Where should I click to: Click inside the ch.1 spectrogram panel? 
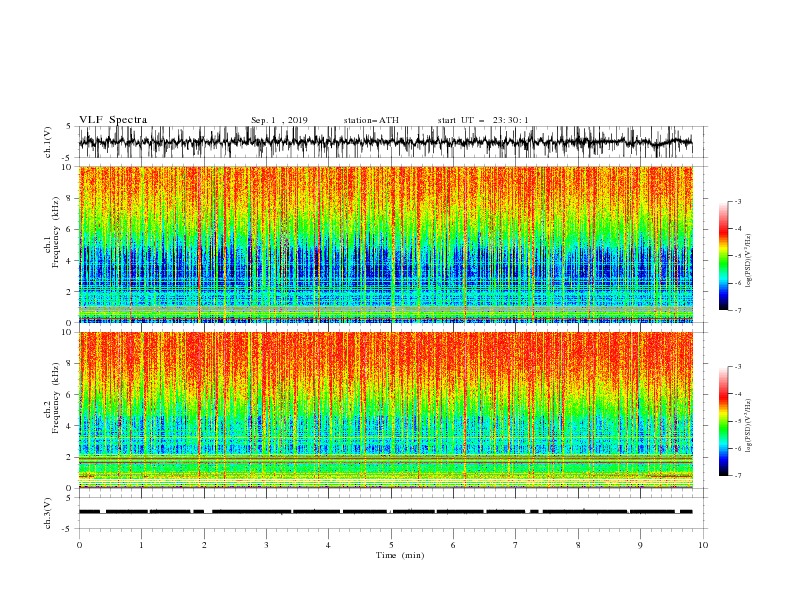(x=386, y=244)
